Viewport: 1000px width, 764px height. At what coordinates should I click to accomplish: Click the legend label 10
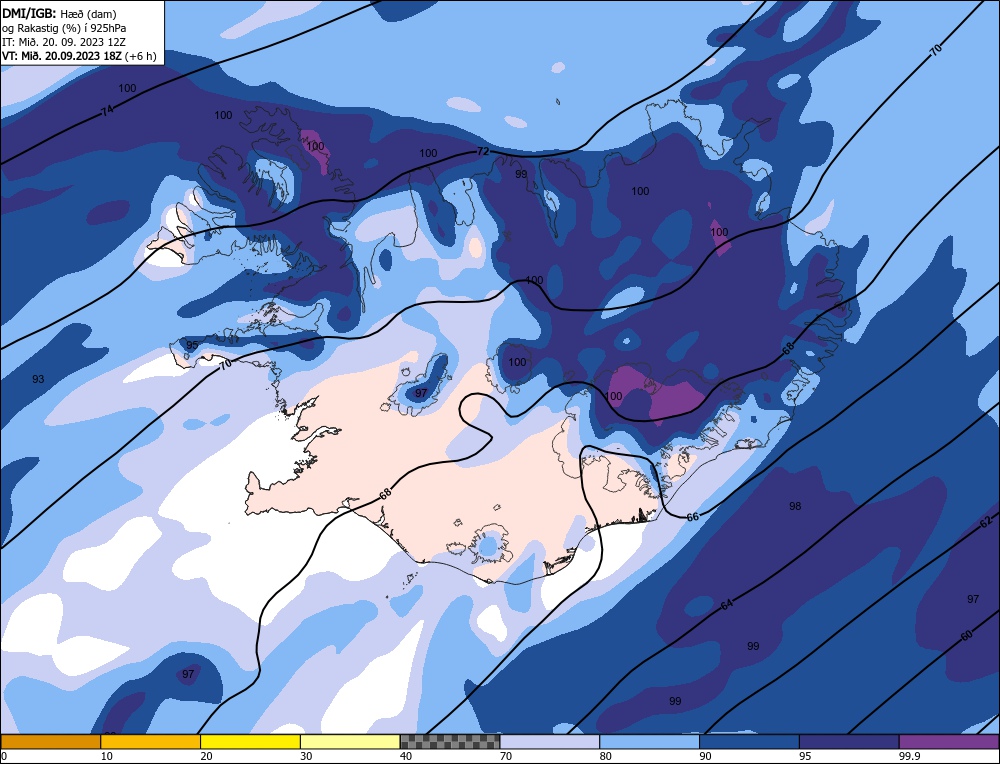click(x=107, y=756)
